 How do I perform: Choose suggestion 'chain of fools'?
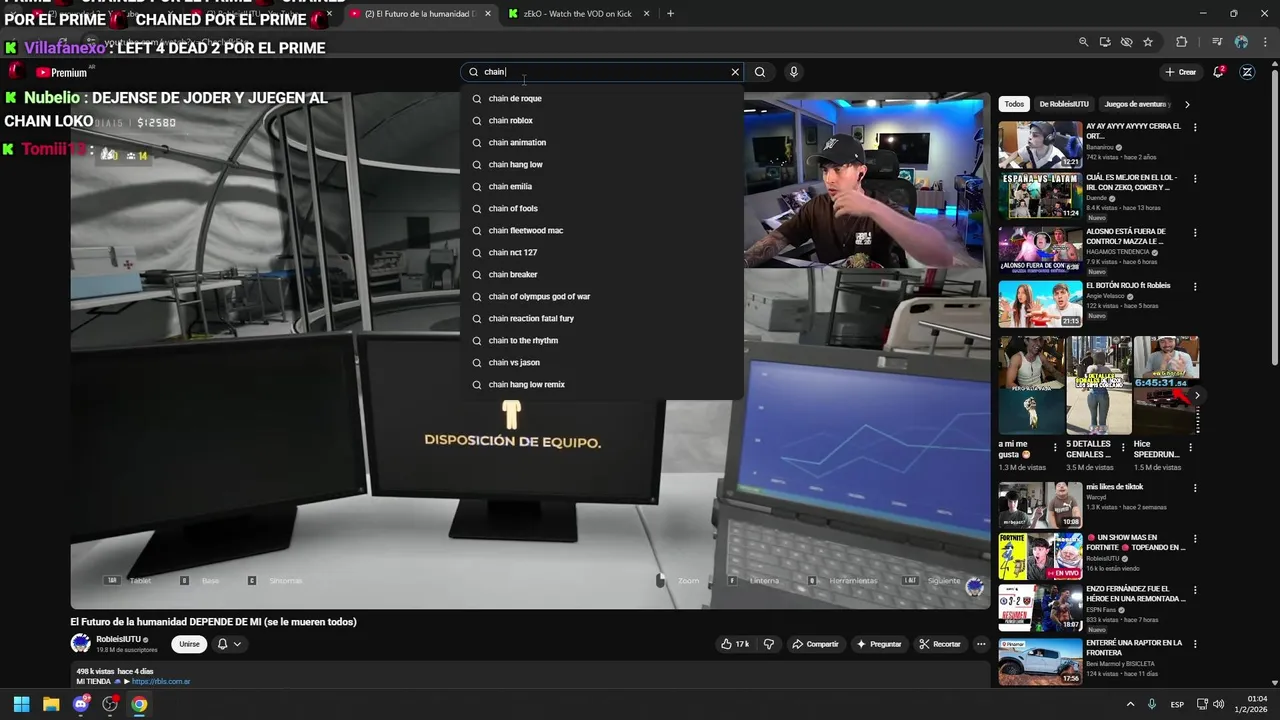click(601, 208)
